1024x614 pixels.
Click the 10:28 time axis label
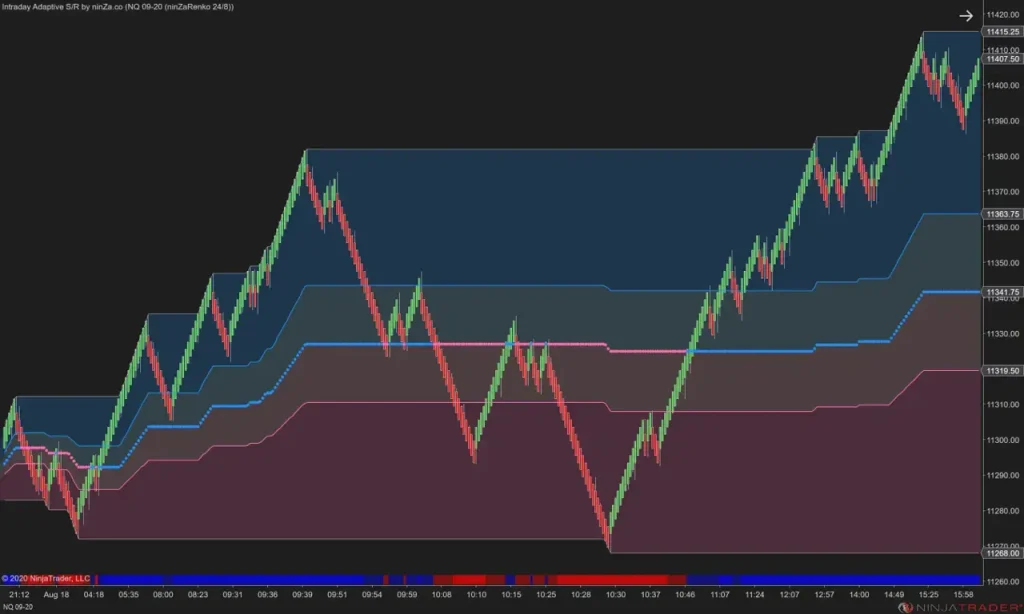[x=581, y=594]
